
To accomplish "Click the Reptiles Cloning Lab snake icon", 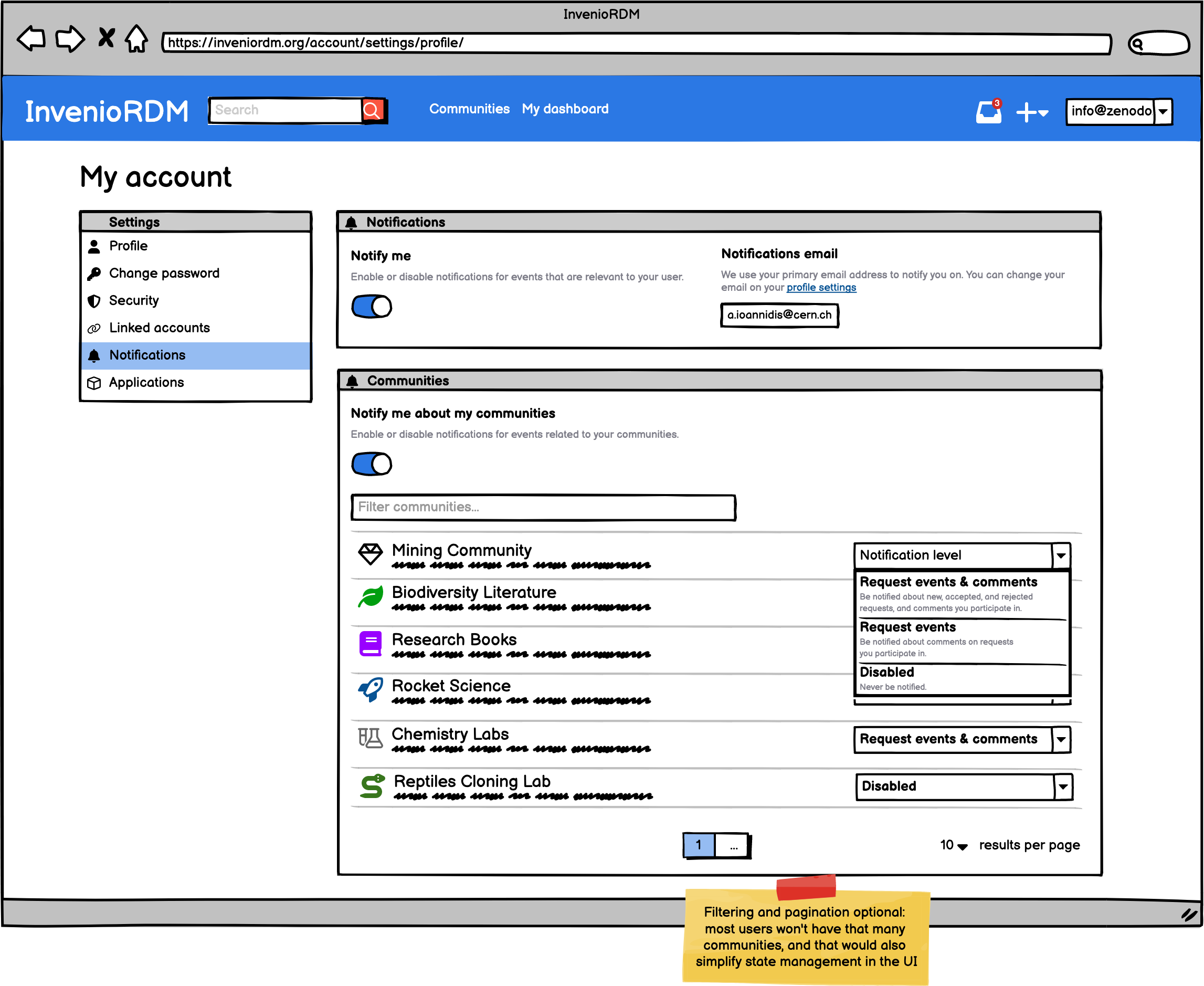I will 371,786.
